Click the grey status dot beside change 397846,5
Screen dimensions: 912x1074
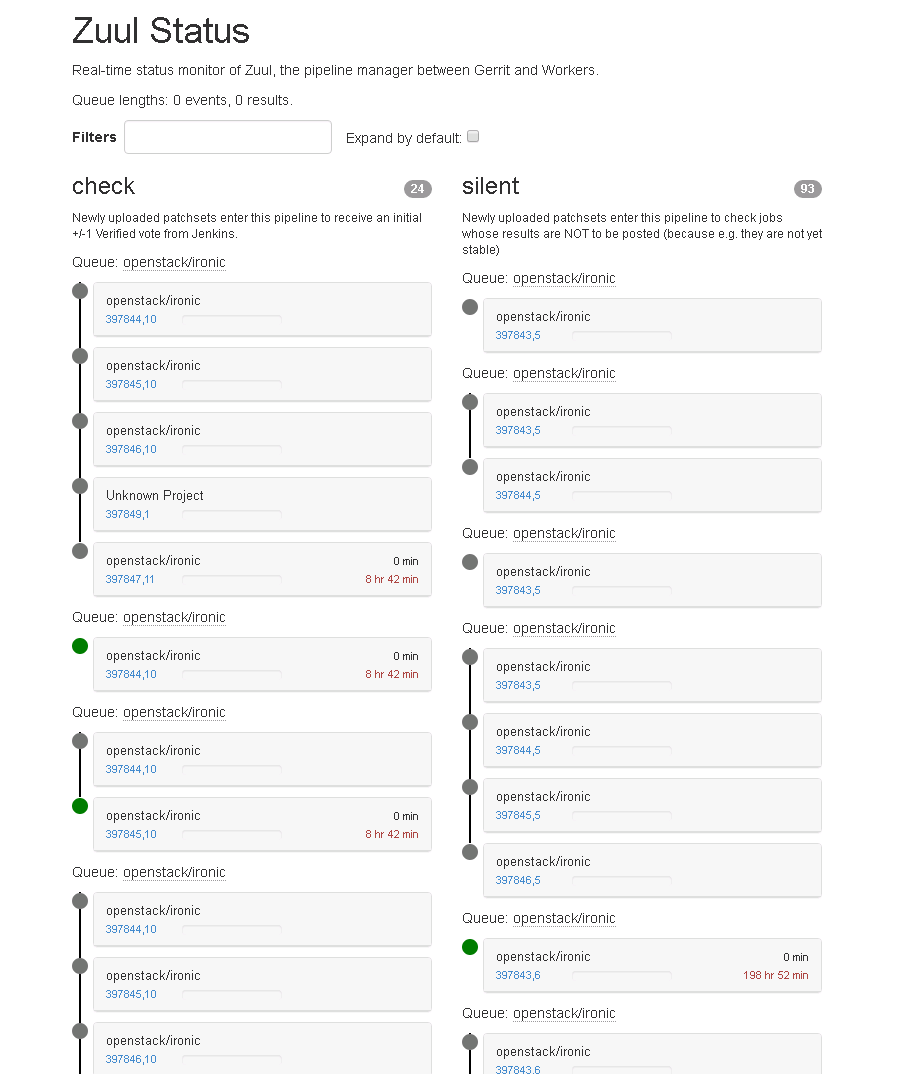coord(470,852)
